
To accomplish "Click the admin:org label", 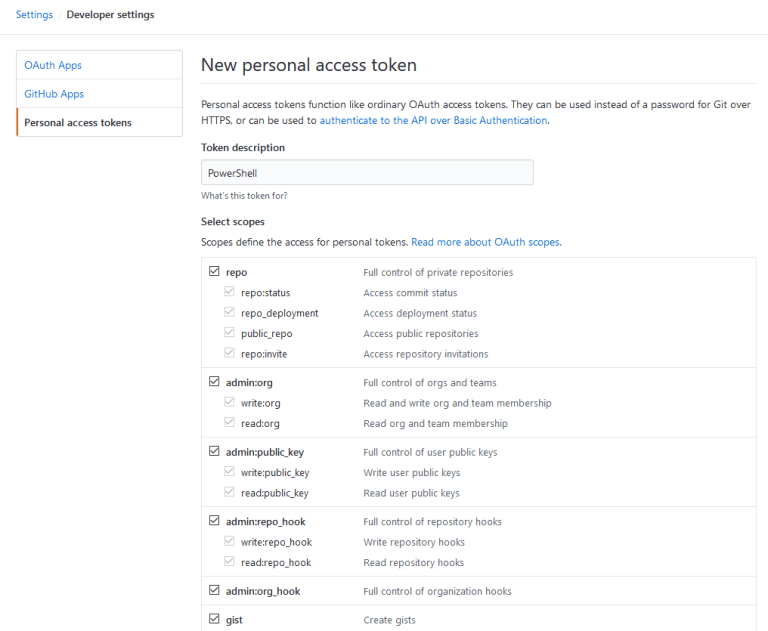I will (x=249, y=383).
